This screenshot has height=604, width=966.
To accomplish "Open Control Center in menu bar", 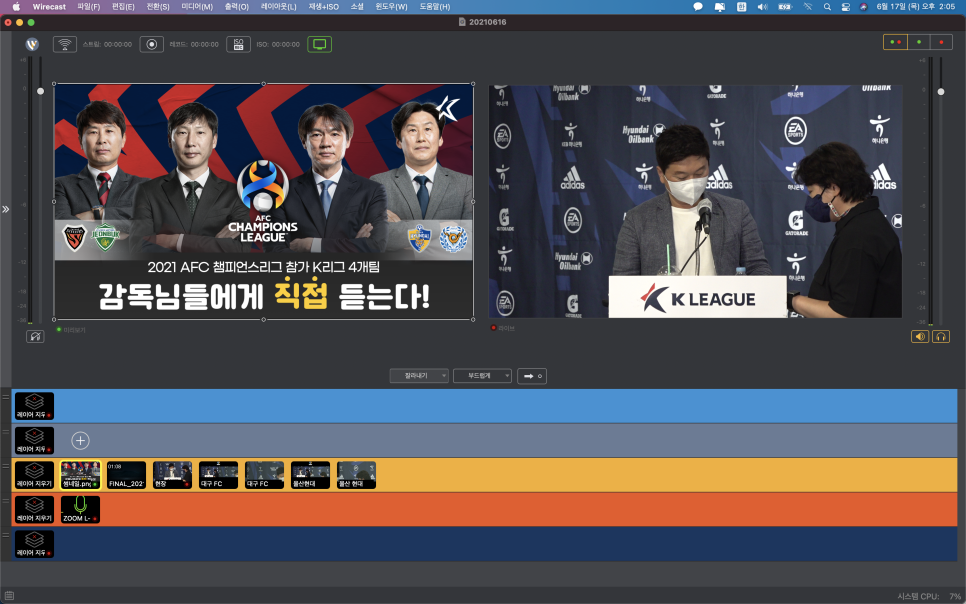I will [x=846, y=7].
